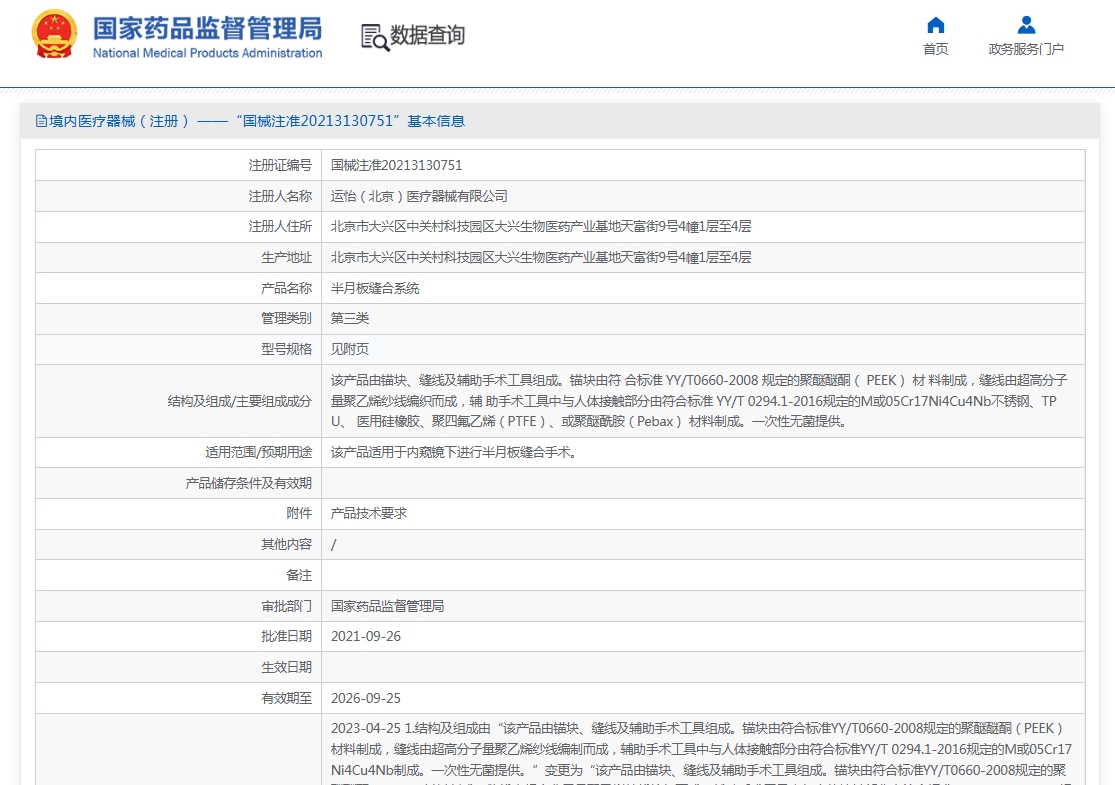Select the 注册人住所 address value
1115x785 pixels.
pos(541,227)
